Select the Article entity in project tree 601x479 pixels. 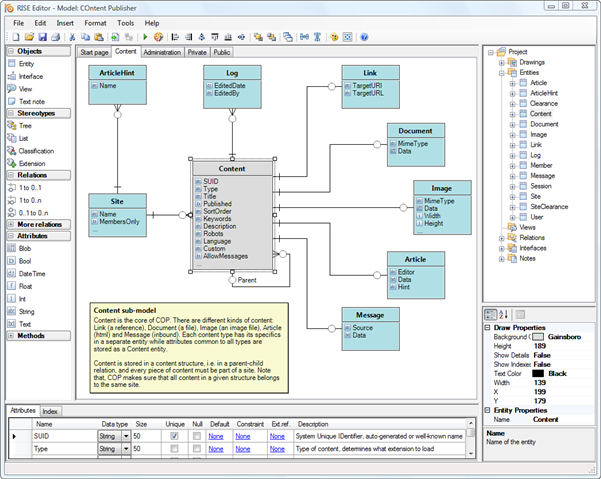click(x=539, y=83)
